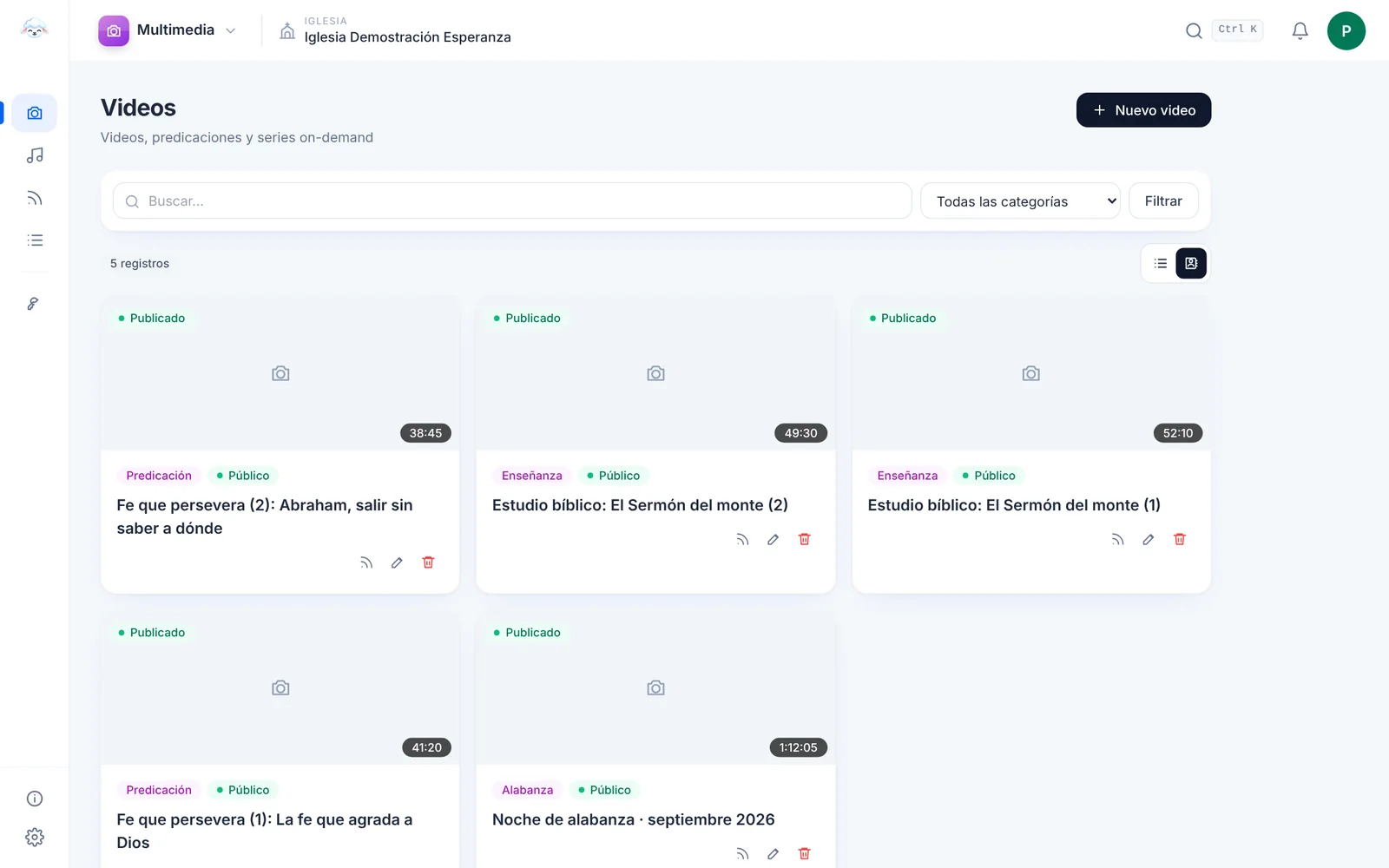1389x868 pixels.
Task: Open Todas las categorías dropdown
Action: tap(1020, 201)
